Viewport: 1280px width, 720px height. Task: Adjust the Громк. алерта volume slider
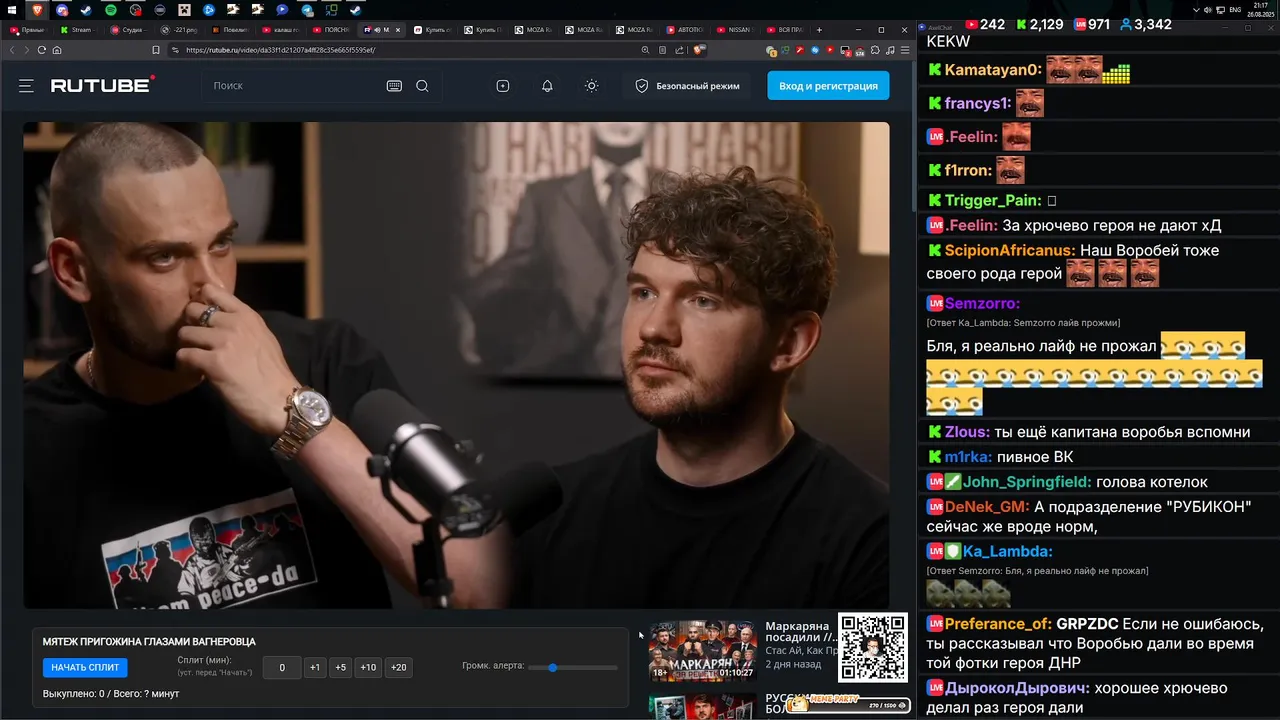pos(573,667)
